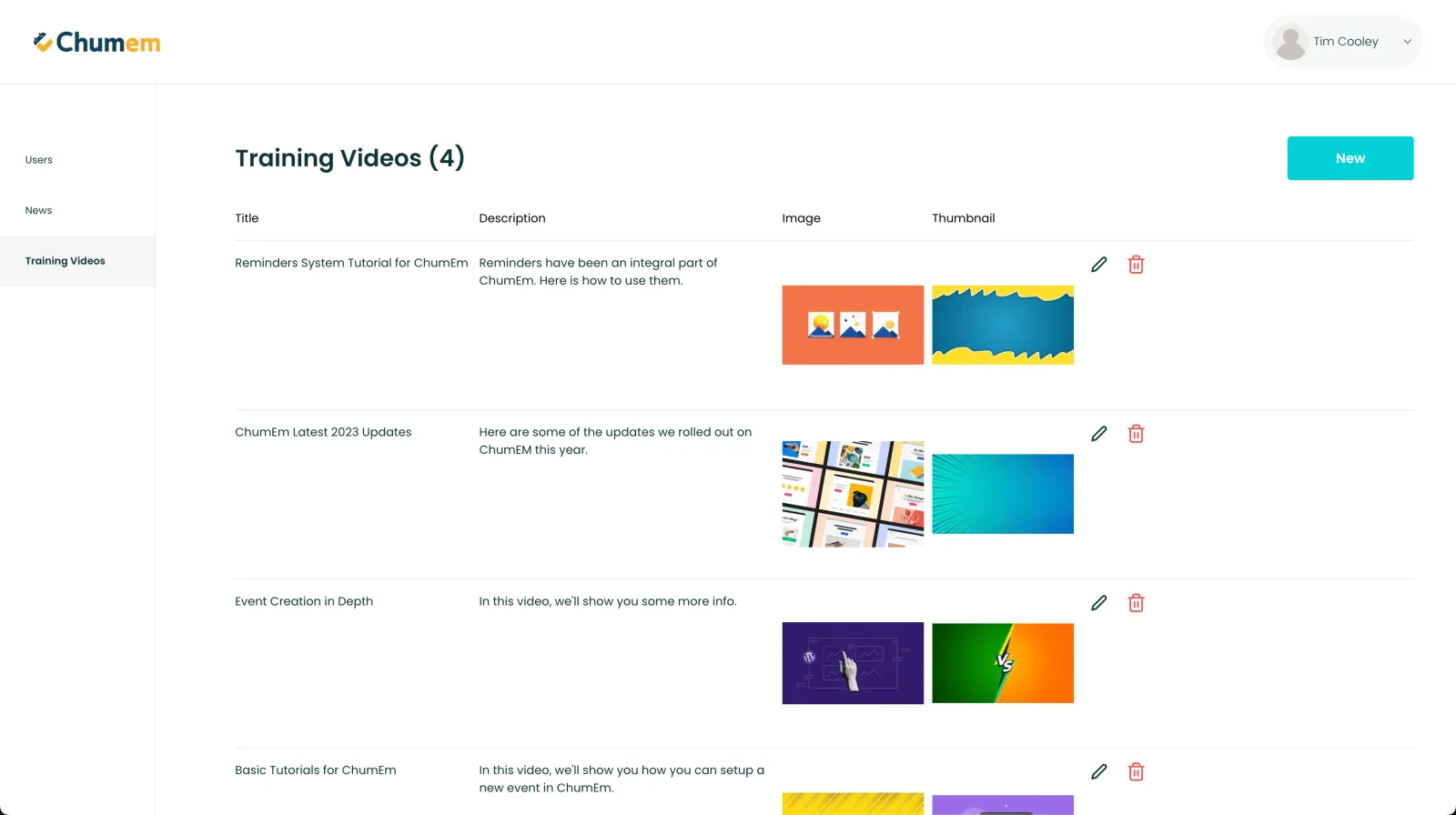1456x815 pixels.
Task: Click the Image column header
Action: click(x=802, y=218)
